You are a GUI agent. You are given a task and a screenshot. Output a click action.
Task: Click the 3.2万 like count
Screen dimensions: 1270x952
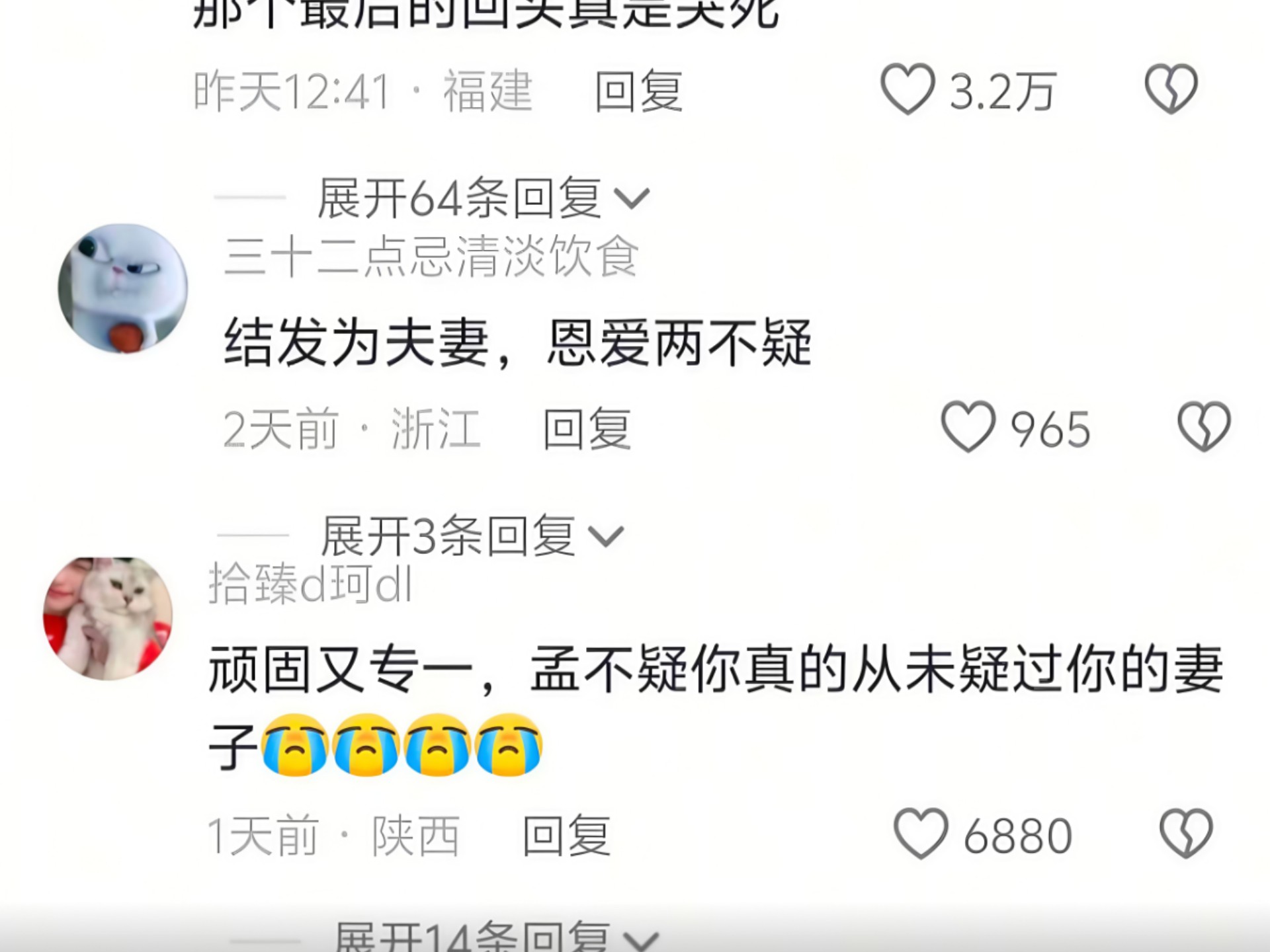coord(1003,91)
